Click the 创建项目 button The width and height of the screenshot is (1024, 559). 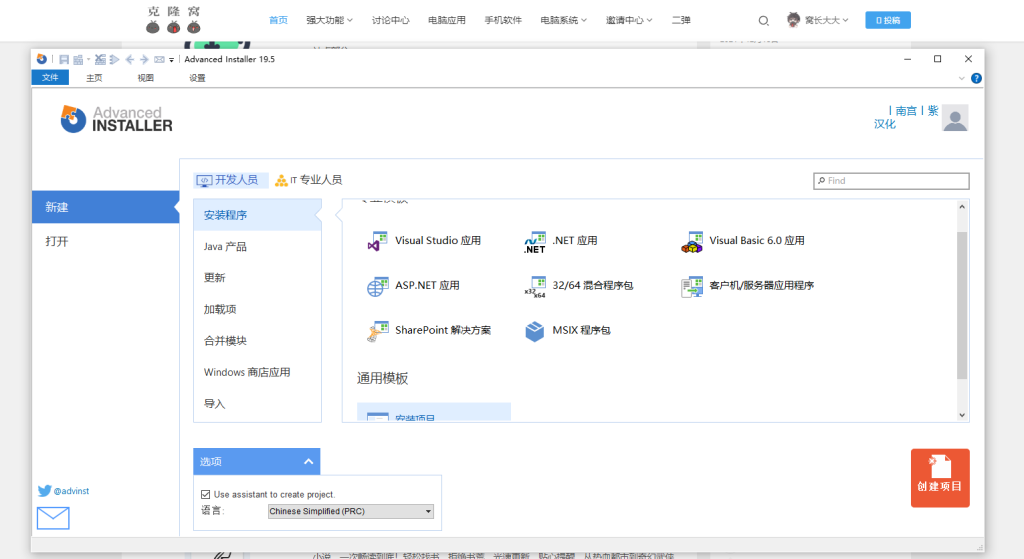click(940, 478)
